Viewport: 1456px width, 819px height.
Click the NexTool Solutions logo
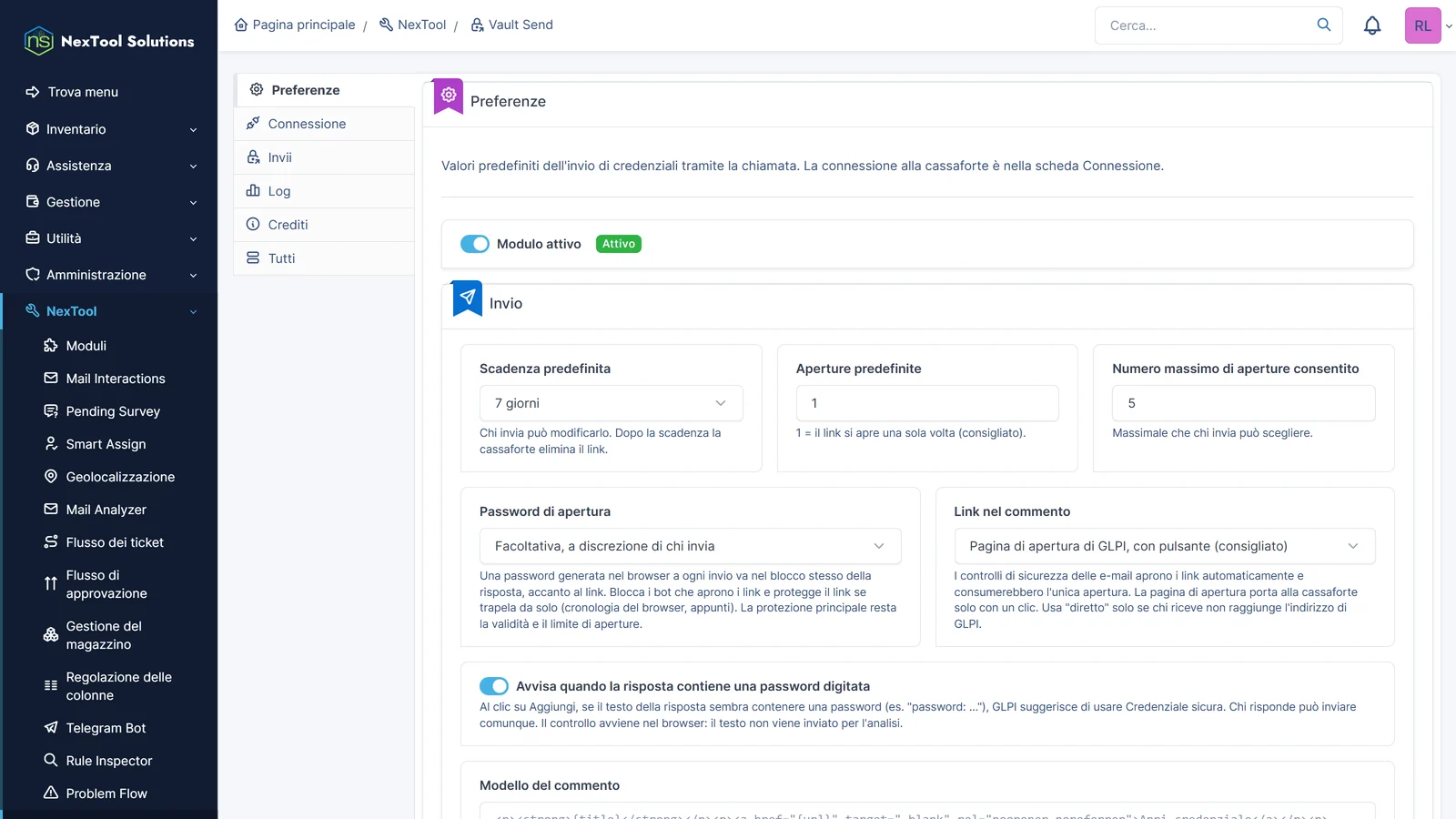(108, 41)
